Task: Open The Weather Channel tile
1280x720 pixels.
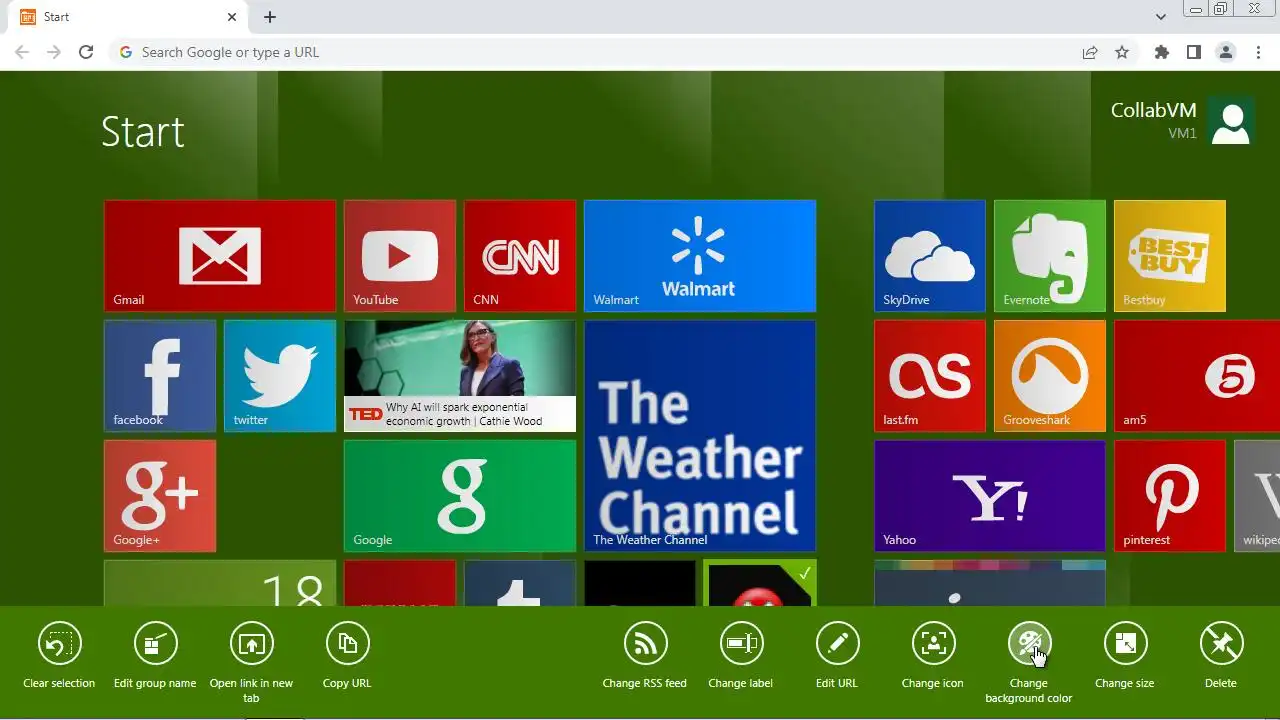Action: [x=700, y=436]
